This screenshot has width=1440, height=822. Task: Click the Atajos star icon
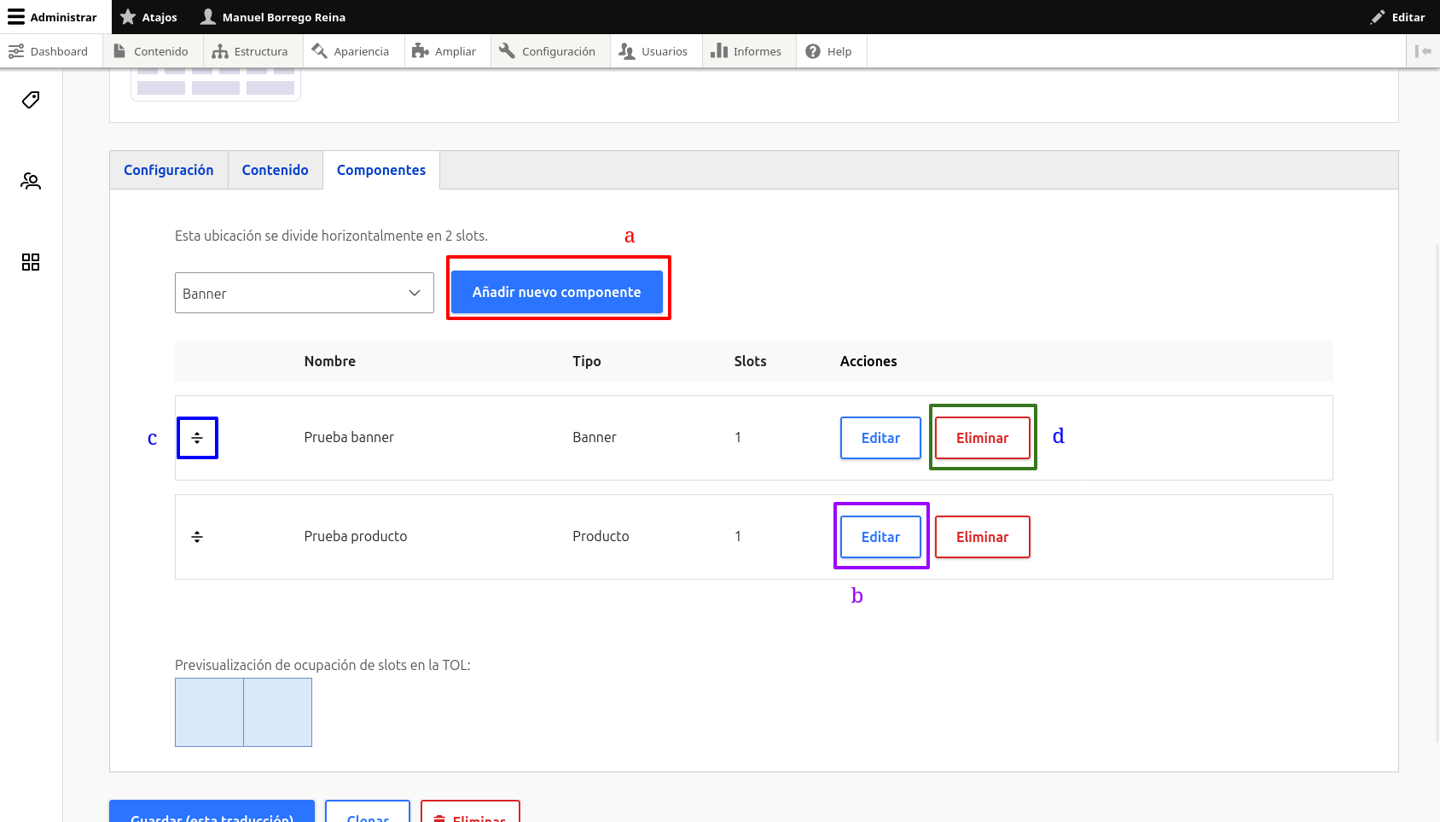(128, 17)
